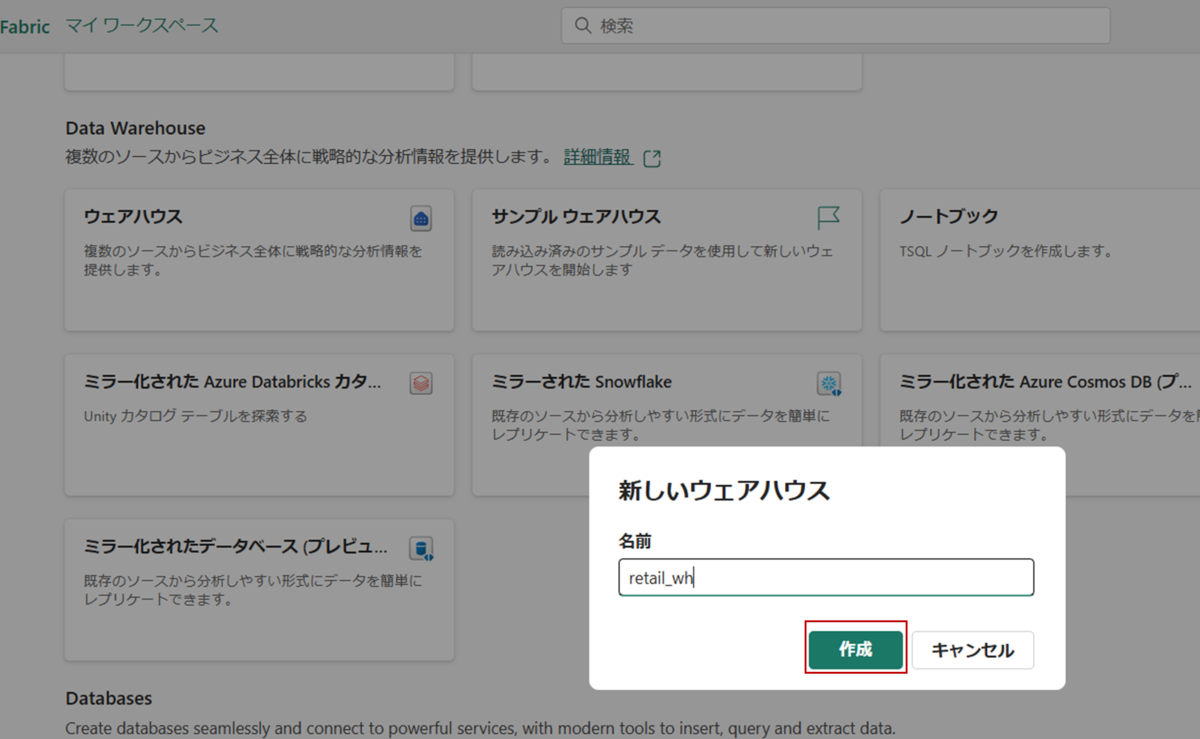The height and width of the screenshot is (739, 1200).
Task: Click the ミラーされた Snowflake card icon
Action: point(829,383)
